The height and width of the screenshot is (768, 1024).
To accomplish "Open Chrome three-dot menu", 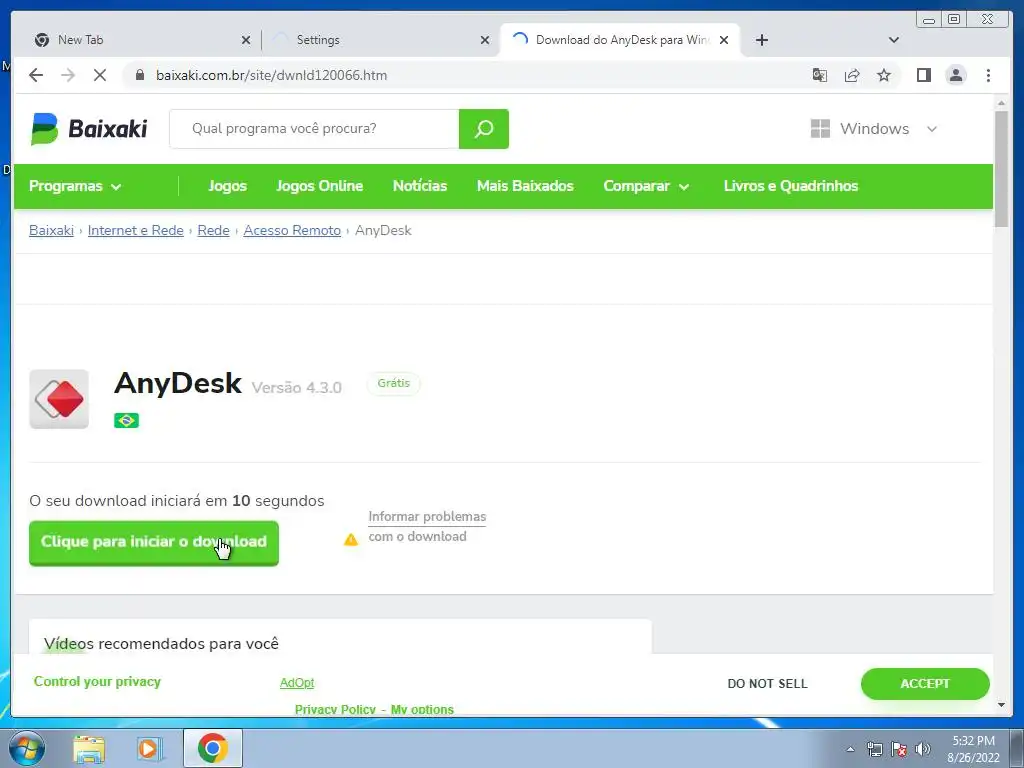I will point(988,75).
